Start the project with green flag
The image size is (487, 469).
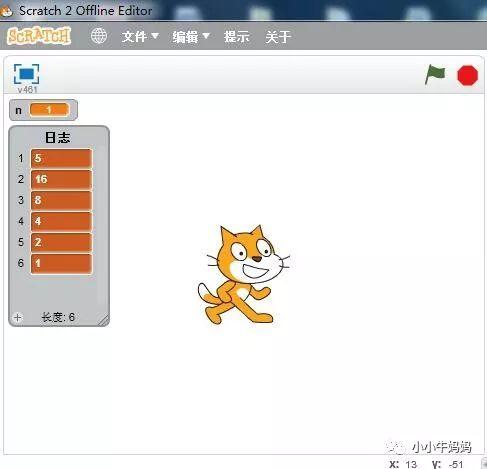[x=435, y=74]
